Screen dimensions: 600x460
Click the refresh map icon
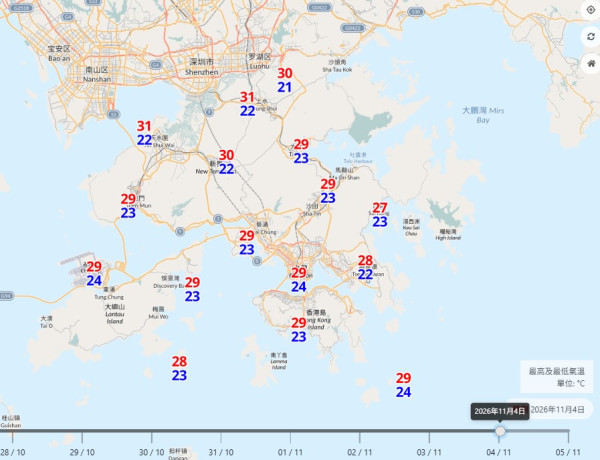click(591, 37)
